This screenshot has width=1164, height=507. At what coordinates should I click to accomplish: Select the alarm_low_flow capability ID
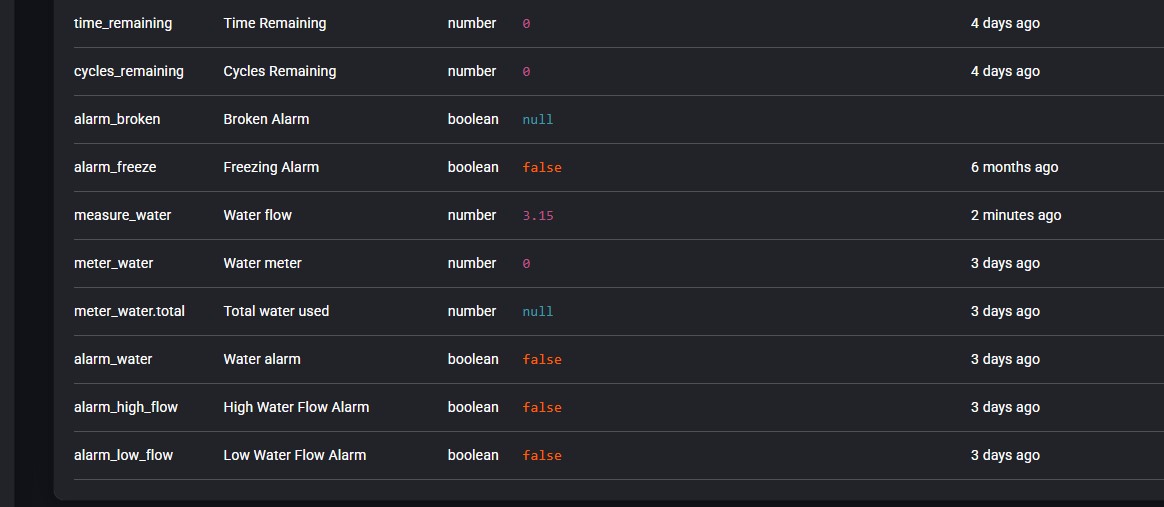[123, 455]
